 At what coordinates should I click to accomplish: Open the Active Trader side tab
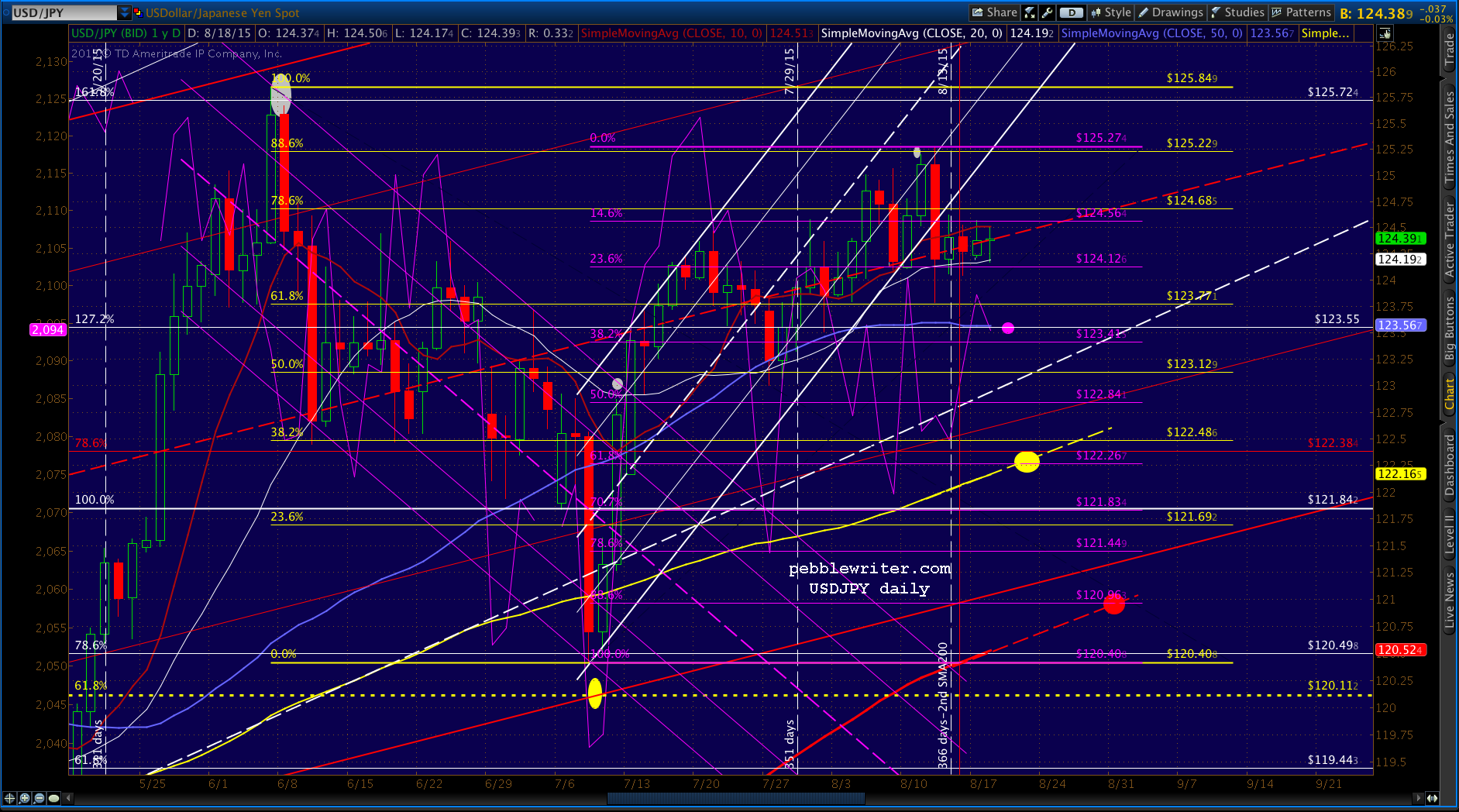(1450, 238)
